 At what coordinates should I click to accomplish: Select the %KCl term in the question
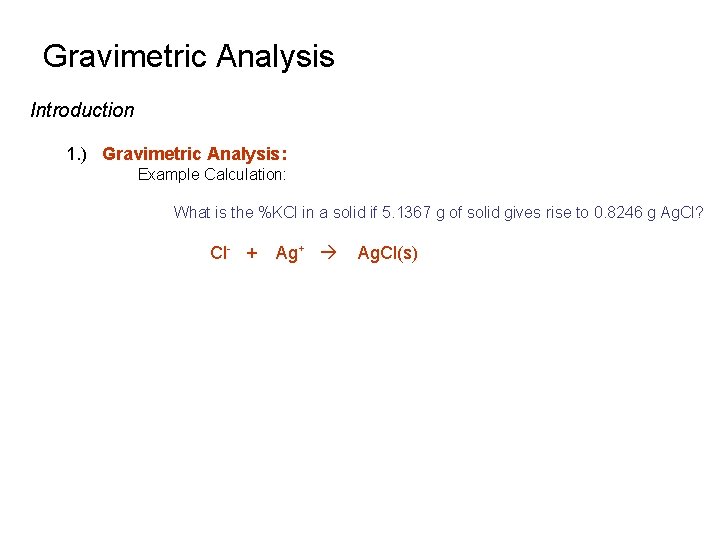tap(278, 212)
